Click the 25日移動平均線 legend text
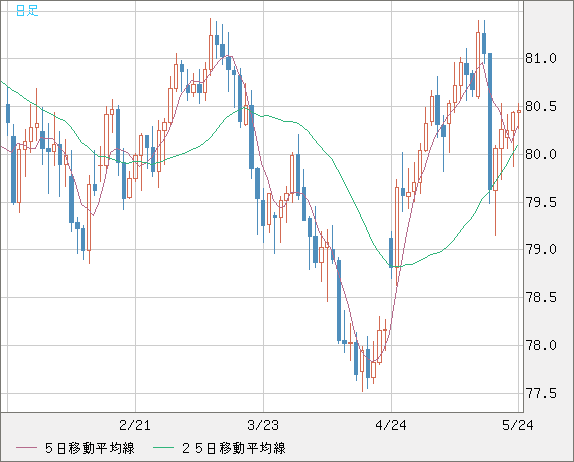Screen dimensions: 574x462 234,448
